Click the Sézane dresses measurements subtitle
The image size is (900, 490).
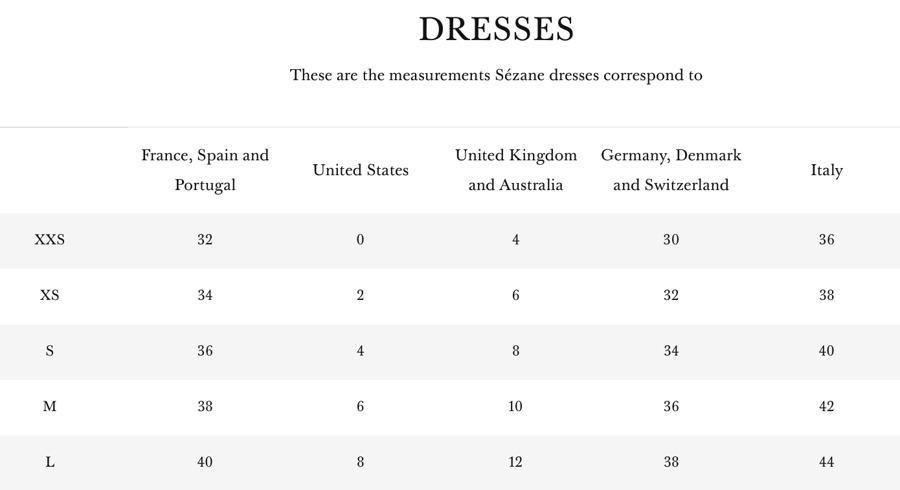[496, 75]
